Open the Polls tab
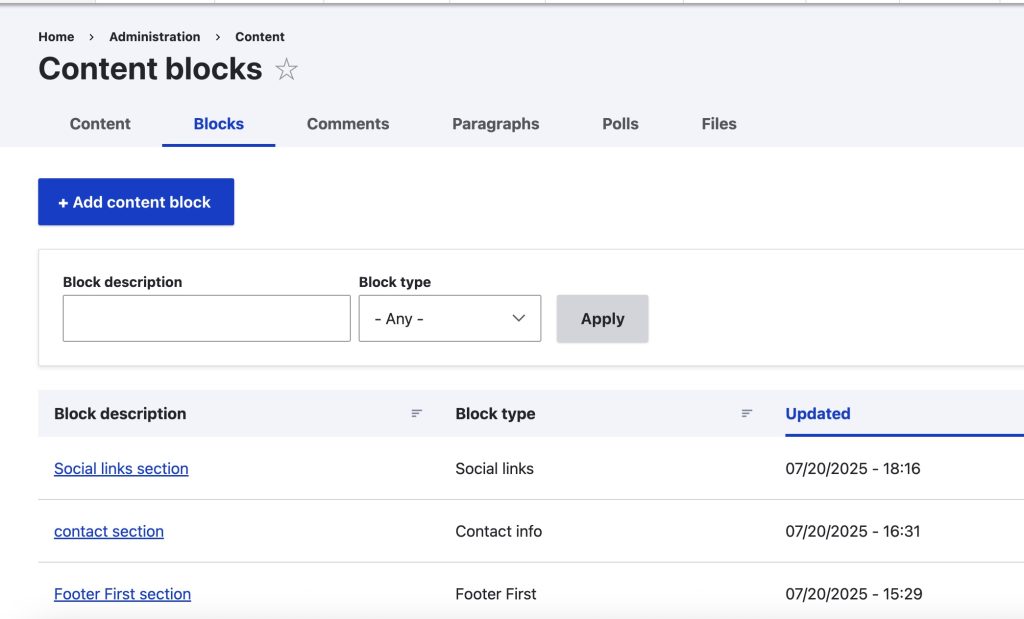The height and width of the screenshot is (619, 1024). 620,124
